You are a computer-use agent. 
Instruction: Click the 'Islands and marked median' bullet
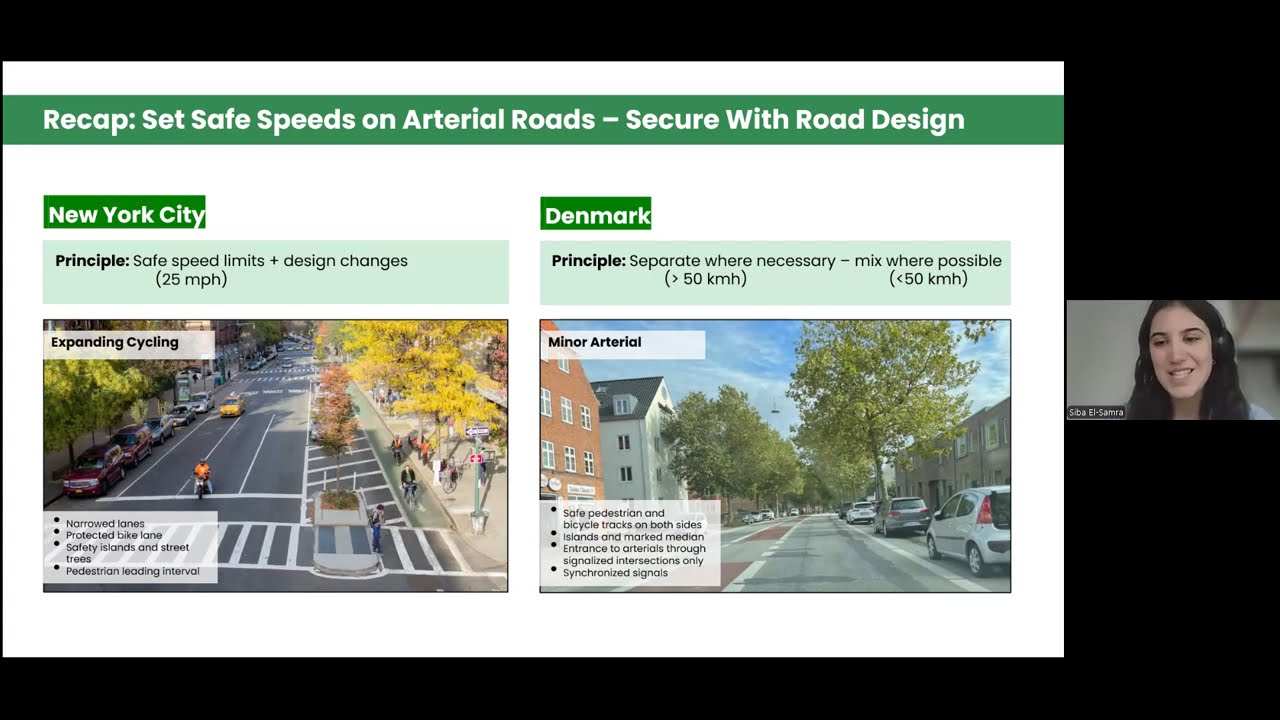pyautogui.click(x=633, y=537)
